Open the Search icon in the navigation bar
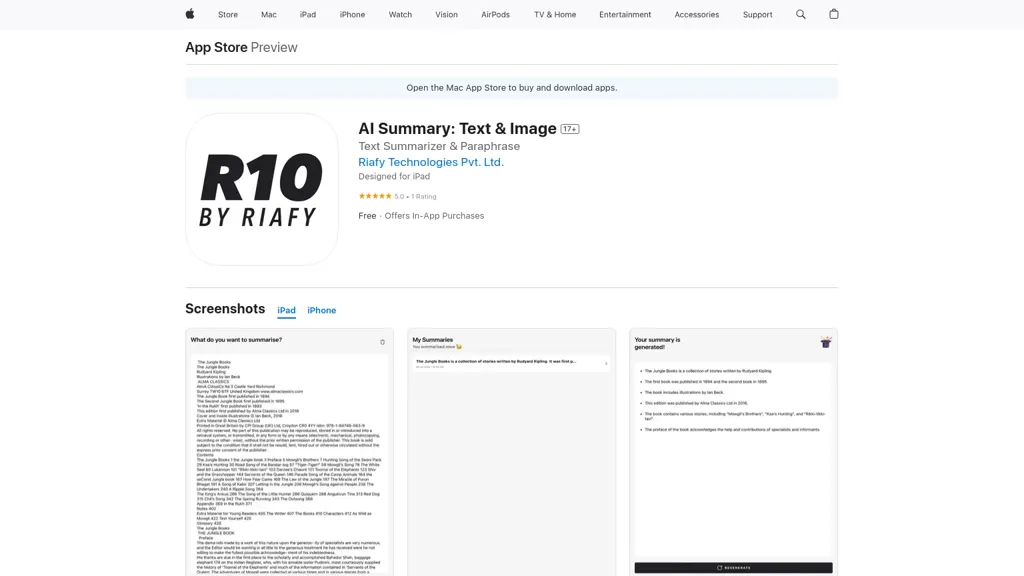 tap(800, 14)
